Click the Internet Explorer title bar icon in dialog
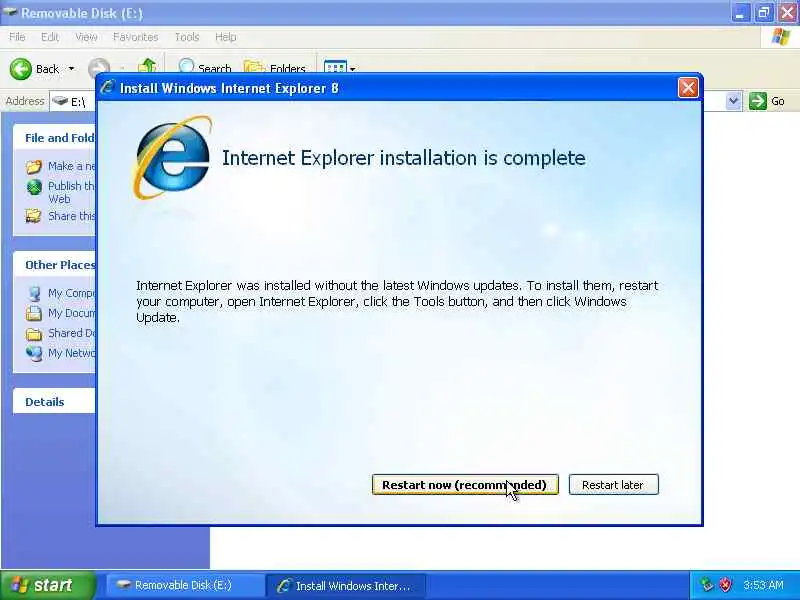This screenshot has height=600, width=800. click(x=108, y=87)
